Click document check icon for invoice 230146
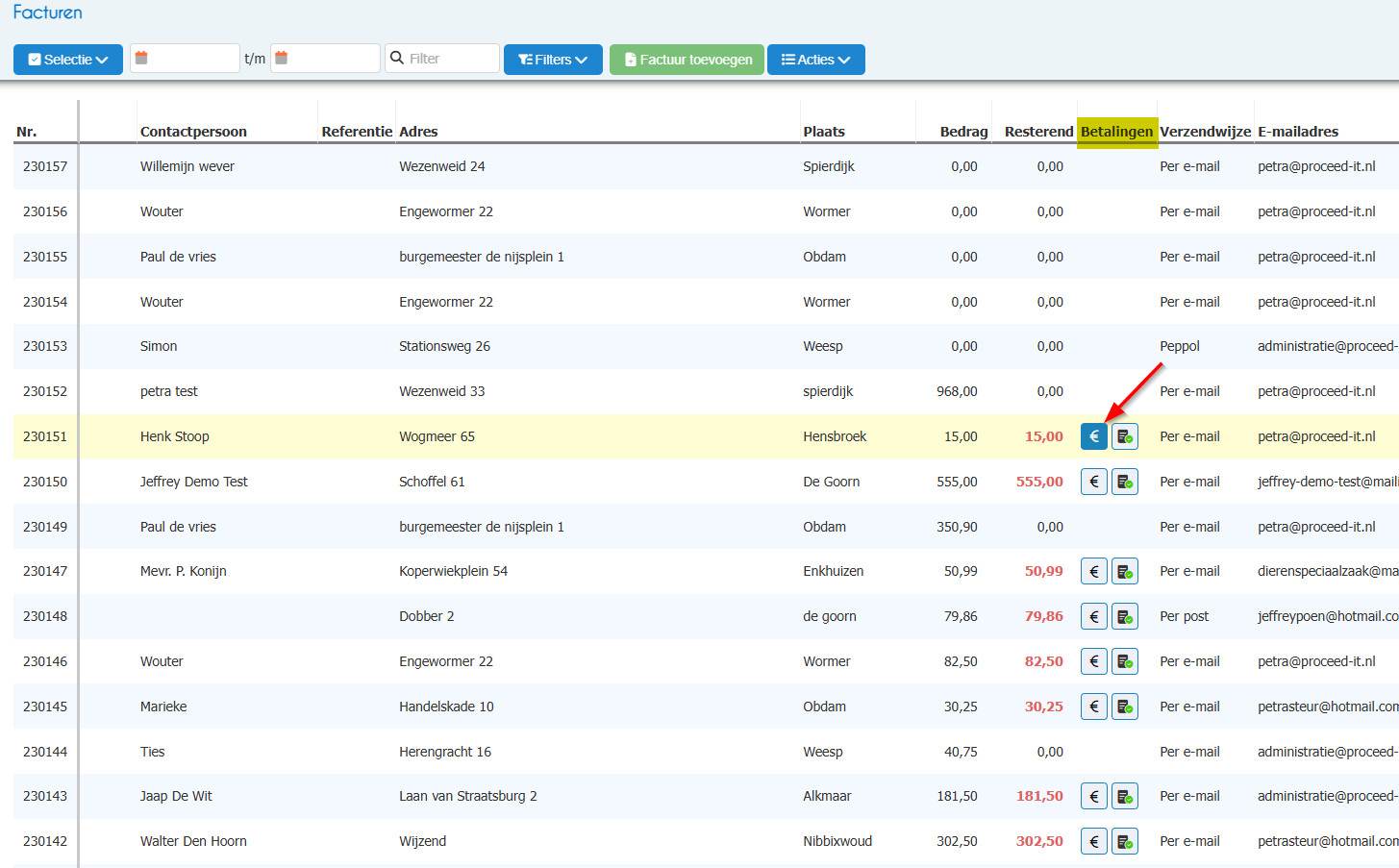The height and width of the screenshot is (868, 1399). click(1125, 661)
